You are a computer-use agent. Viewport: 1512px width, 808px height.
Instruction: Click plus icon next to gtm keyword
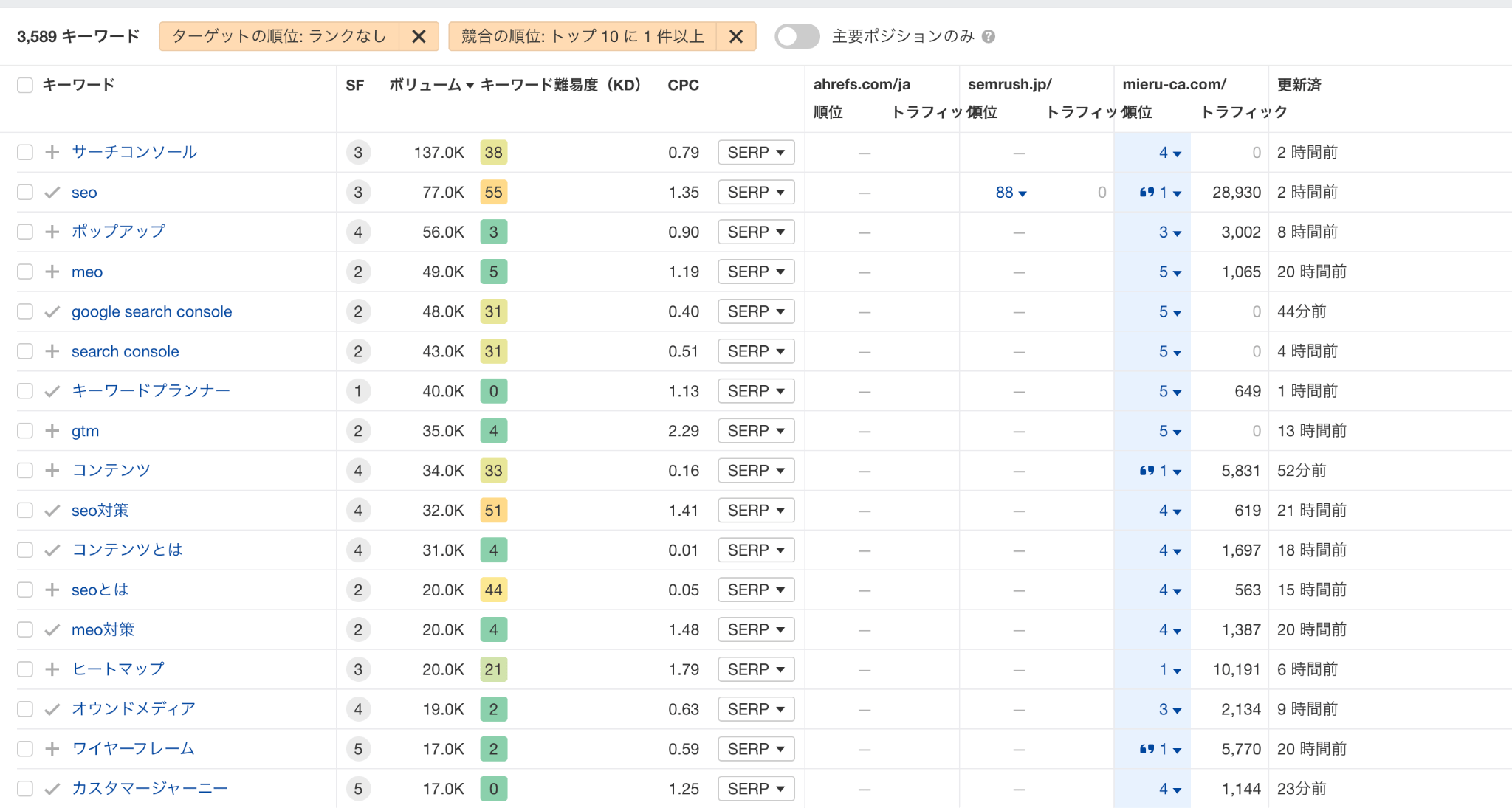[x=52, y=431]
